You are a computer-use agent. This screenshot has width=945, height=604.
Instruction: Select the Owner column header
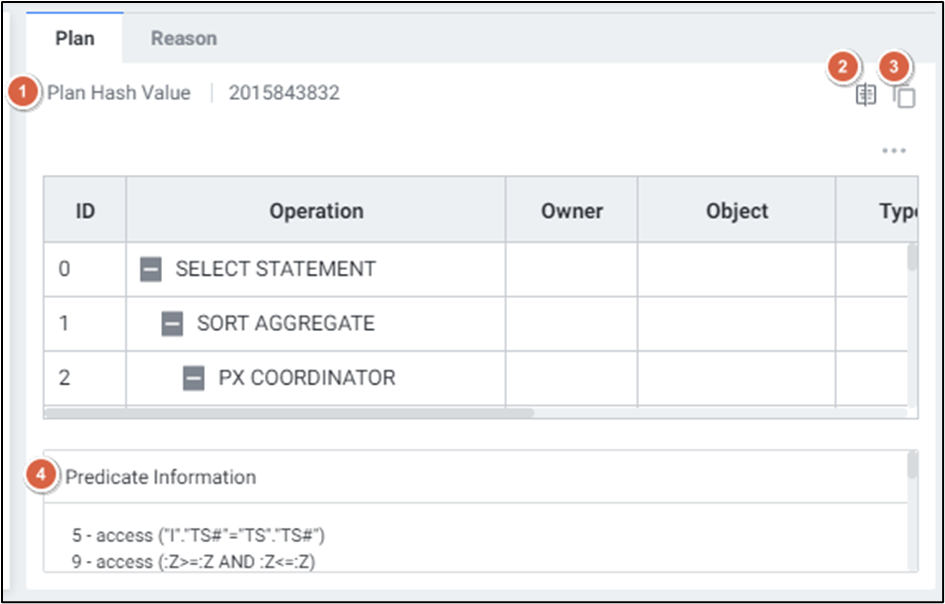point(571,211)
